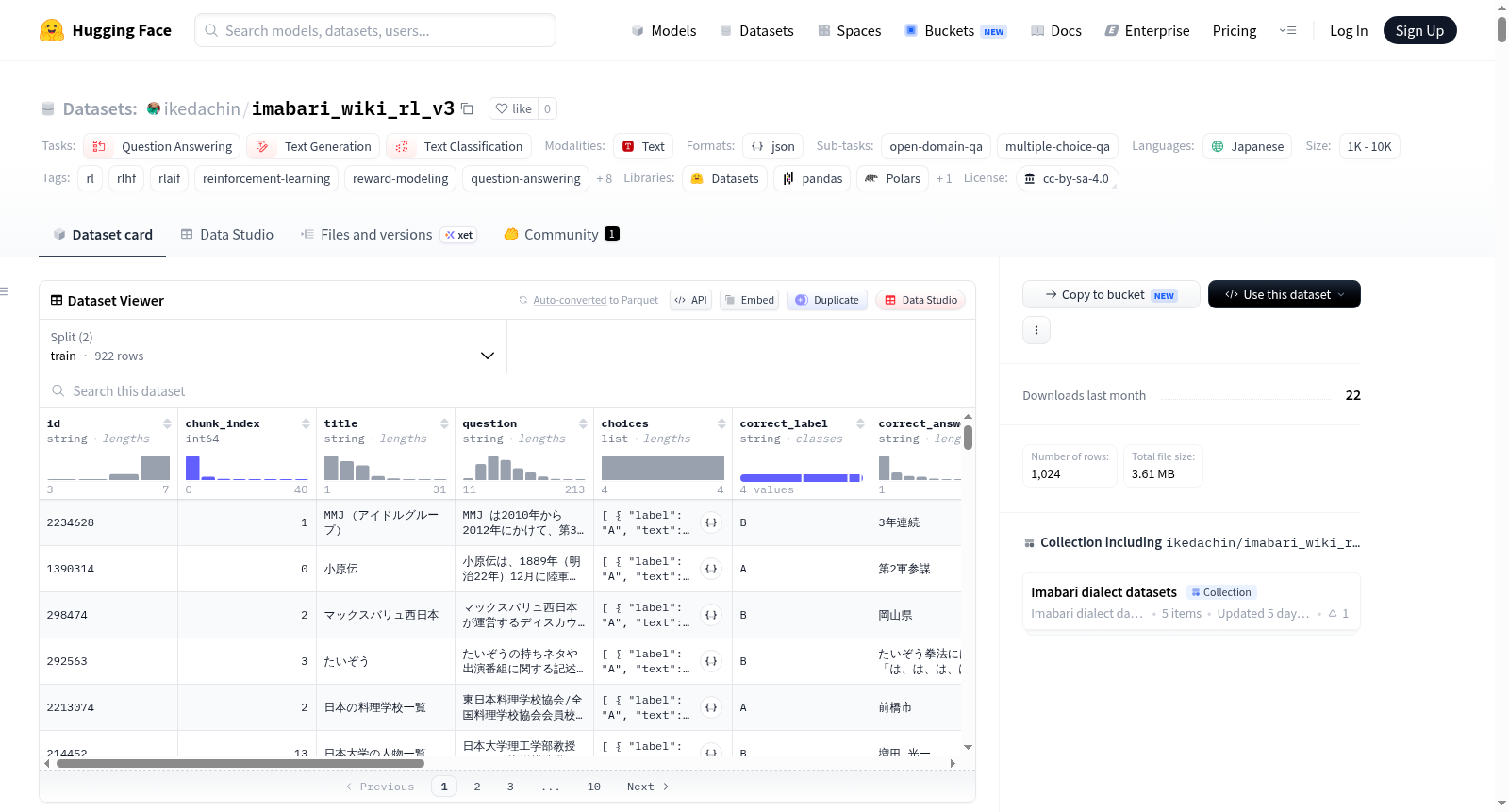Screen dimensions: 1509x812
Task: Go to page 2 of results
Action: click(477, 787)
